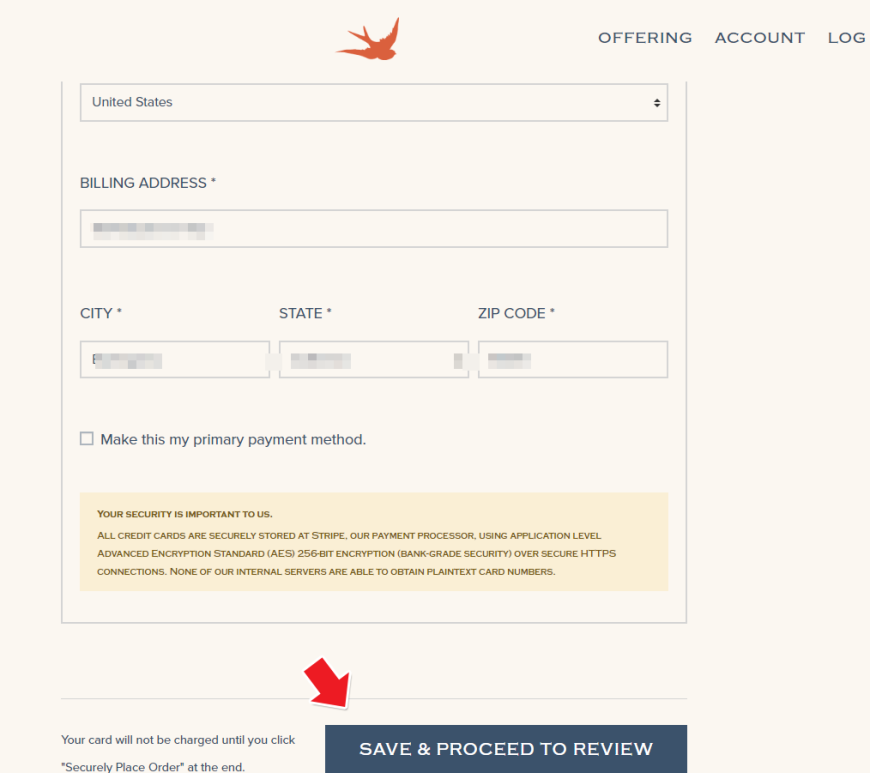Click the country select arrows icon
The image size is (870, 773).
tap(657, 103)
